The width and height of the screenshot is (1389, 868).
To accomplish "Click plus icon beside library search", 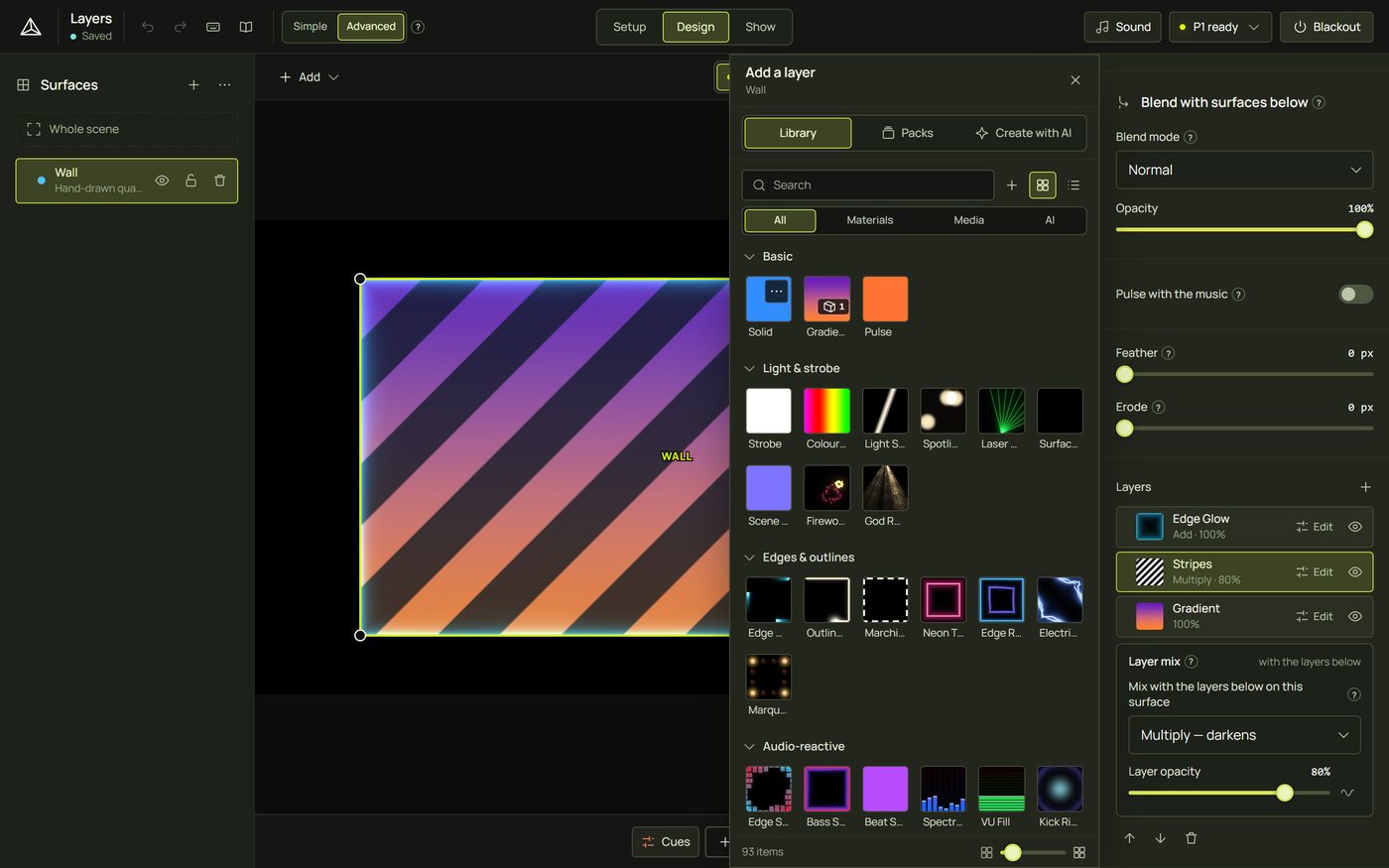I will pos(1012,186).
